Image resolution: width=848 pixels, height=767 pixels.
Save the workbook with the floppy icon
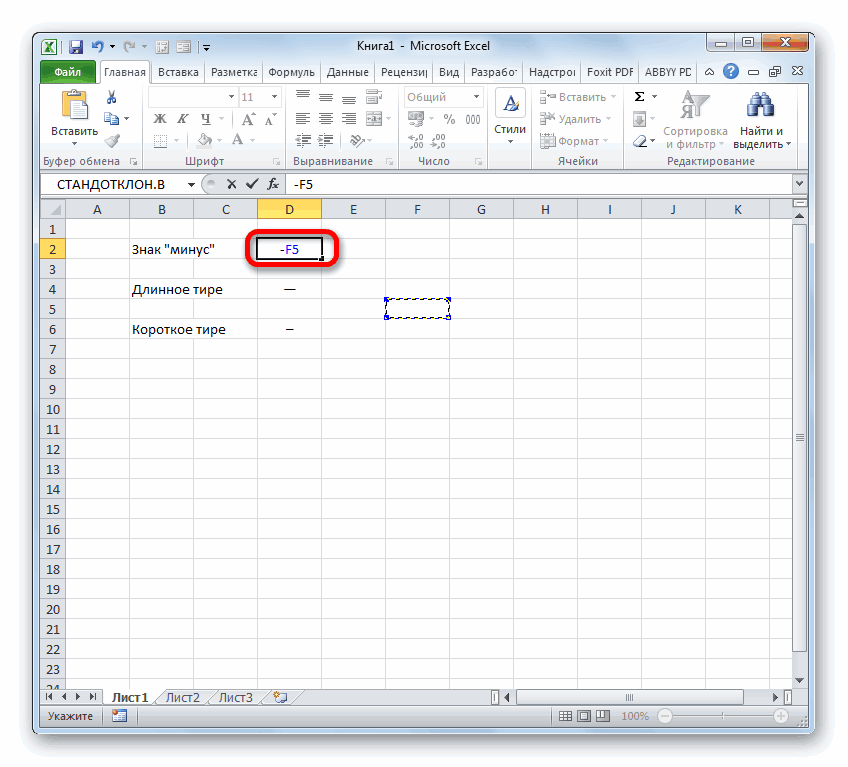(76, 47)
